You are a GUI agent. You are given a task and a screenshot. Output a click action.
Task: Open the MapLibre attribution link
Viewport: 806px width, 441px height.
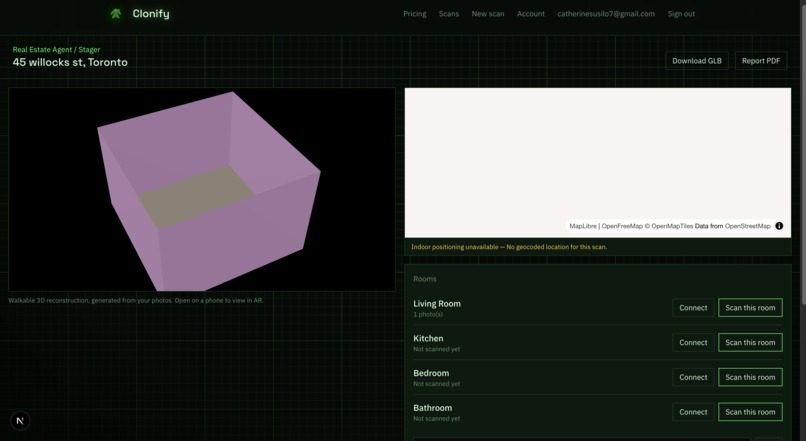[583, 226]
